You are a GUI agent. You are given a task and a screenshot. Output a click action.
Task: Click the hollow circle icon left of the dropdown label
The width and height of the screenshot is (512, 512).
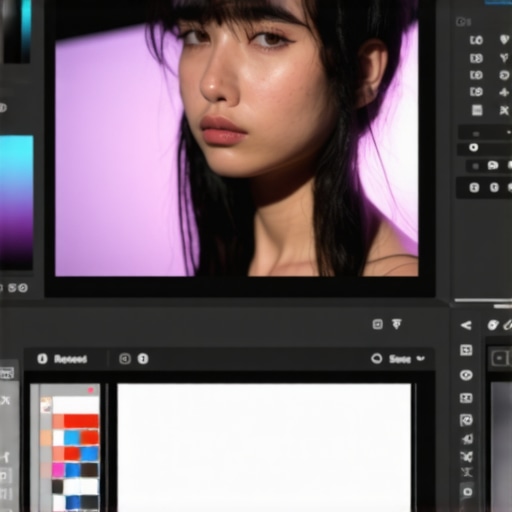coord(377,359)
